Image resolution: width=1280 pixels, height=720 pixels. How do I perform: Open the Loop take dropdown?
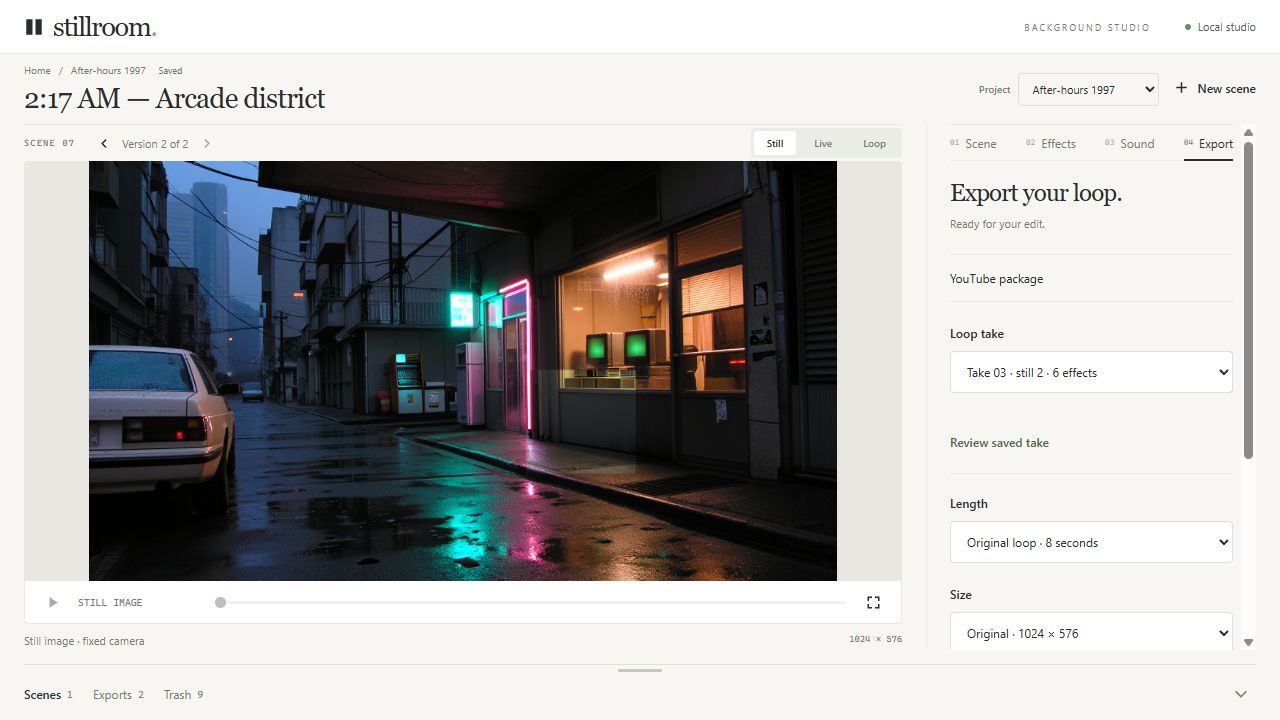pos(1091,372)
